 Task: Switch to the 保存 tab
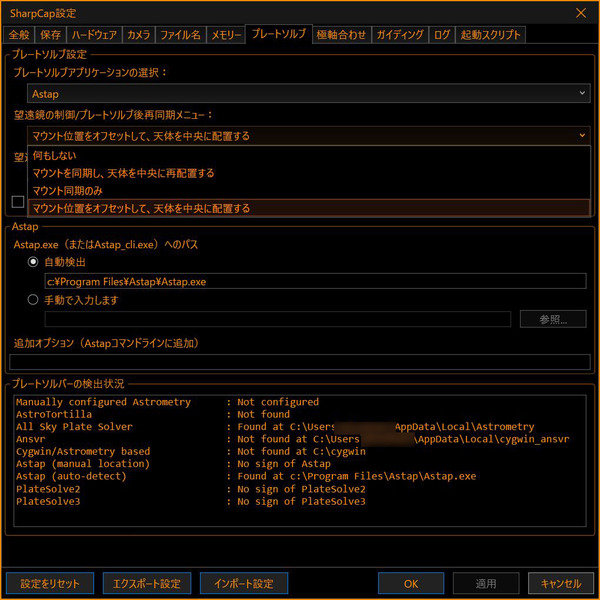click(x=51, y=35)
